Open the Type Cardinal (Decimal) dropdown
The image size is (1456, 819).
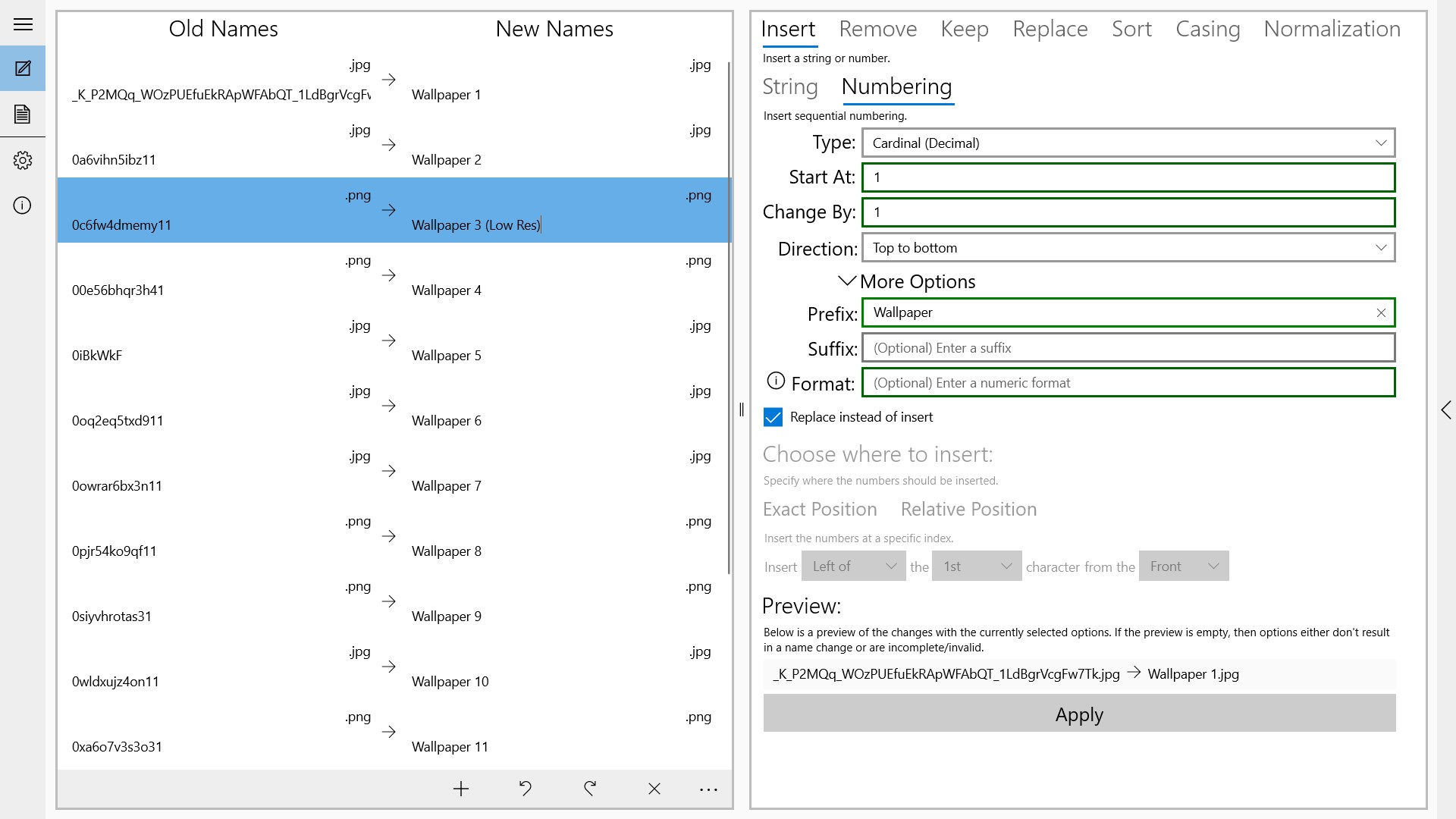pos(1128,143)
